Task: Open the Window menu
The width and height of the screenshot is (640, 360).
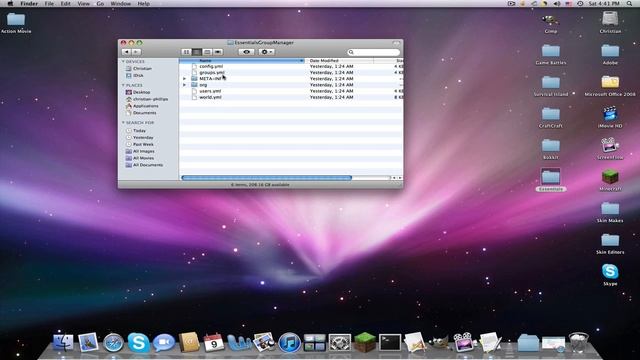Action: click(x=121, y=3)
